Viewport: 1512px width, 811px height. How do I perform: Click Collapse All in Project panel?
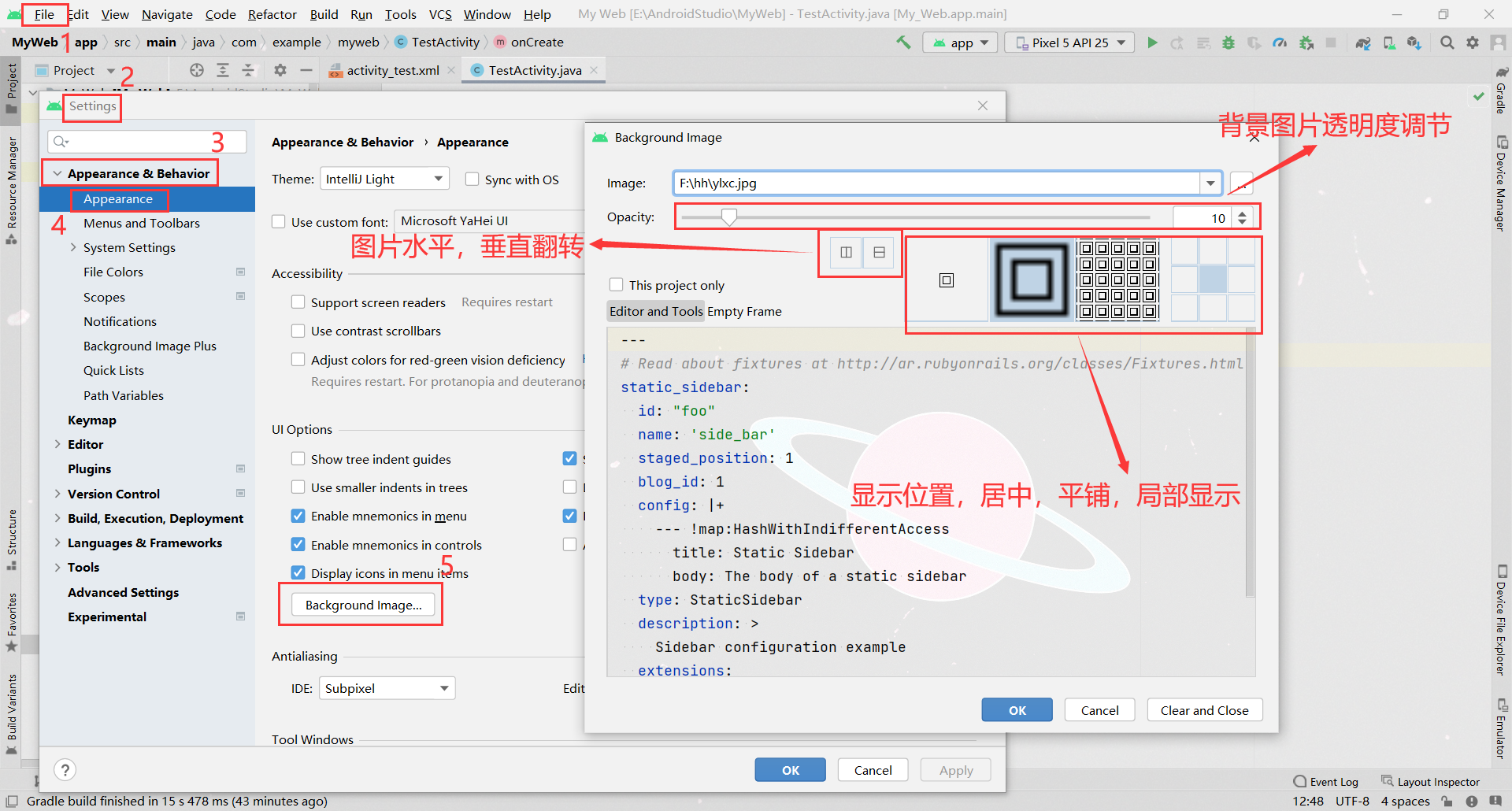[x=248, y=70]
